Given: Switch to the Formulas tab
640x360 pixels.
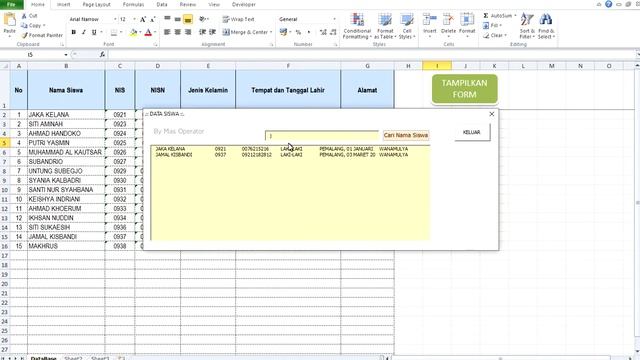Looking at the screenshot, I should 133,4.
